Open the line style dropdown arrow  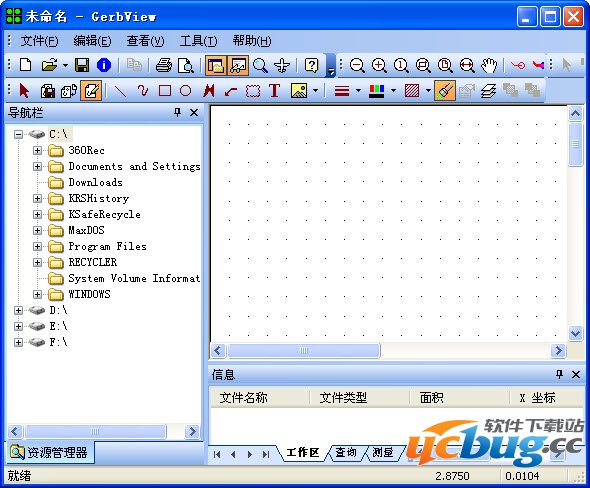[x=358, y=91]
